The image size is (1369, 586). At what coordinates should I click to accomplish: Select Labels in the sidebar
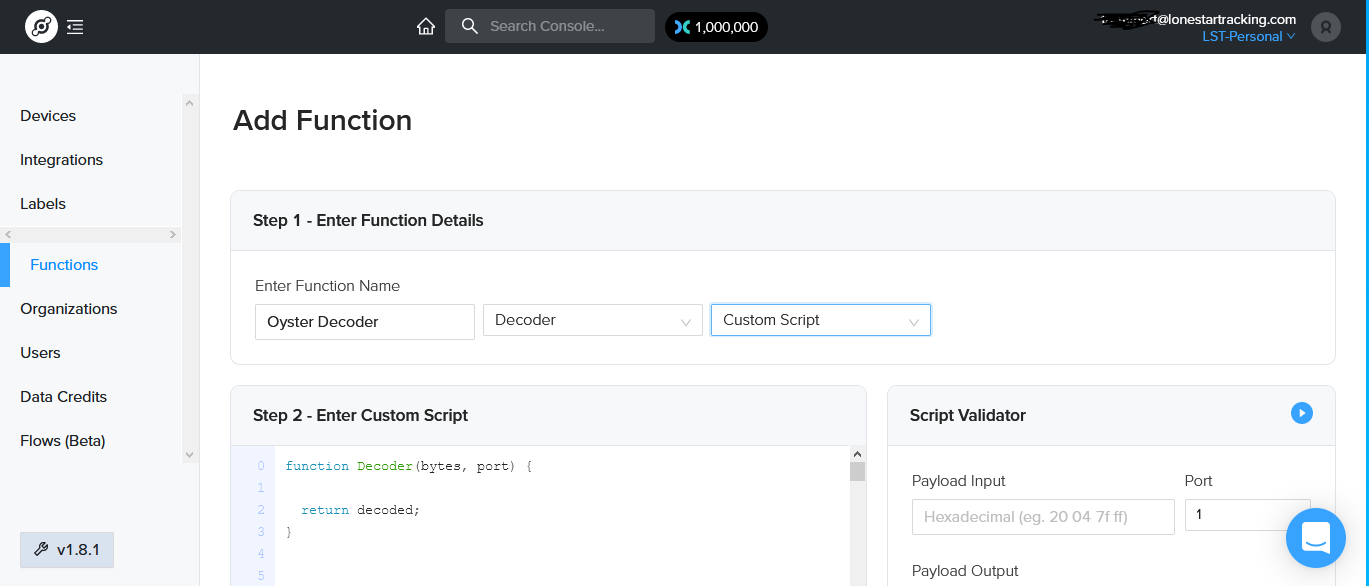pos(43,204)
